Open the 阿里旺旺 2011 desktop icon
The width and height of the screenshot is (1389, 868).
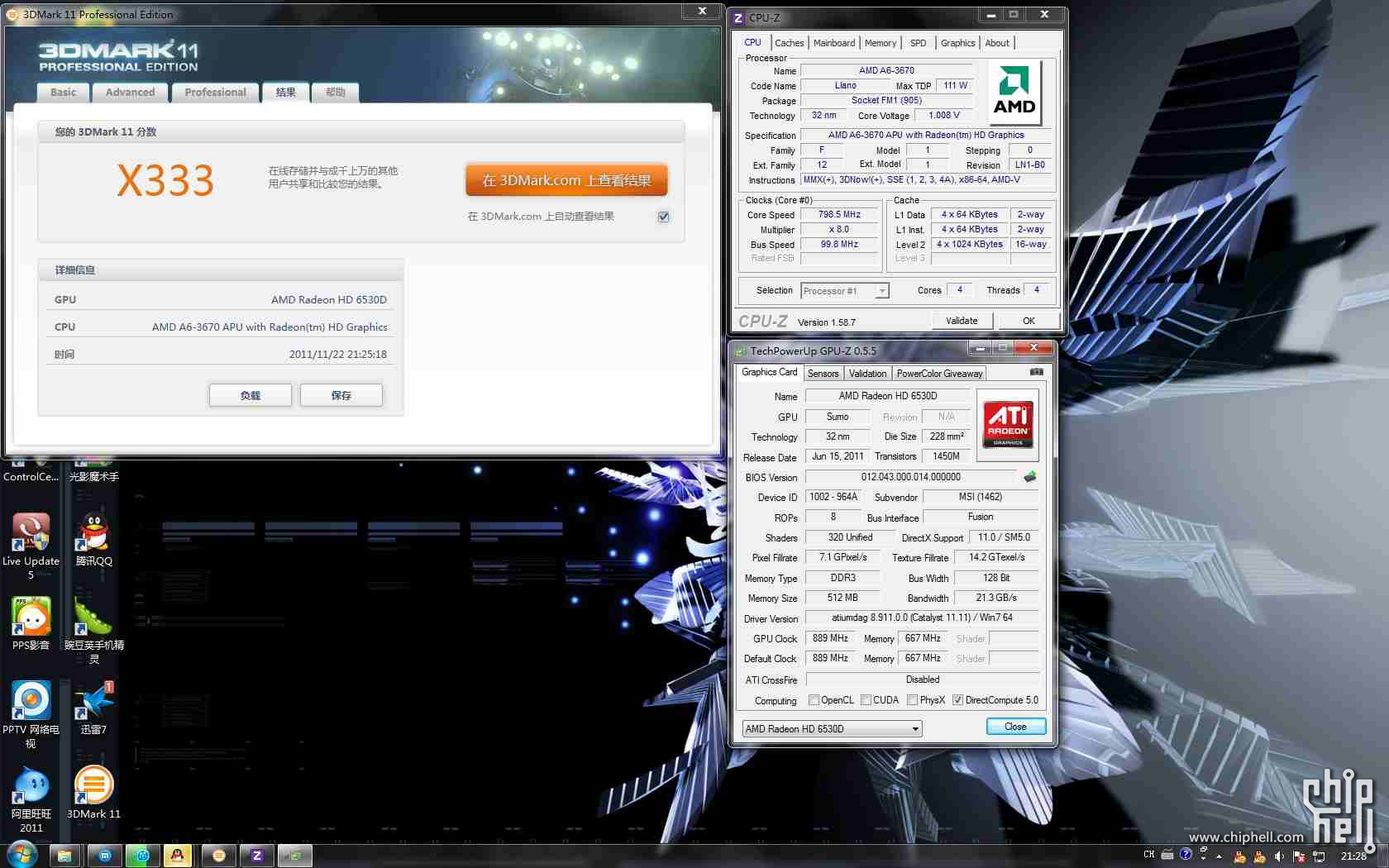click(x=31, y=799)
